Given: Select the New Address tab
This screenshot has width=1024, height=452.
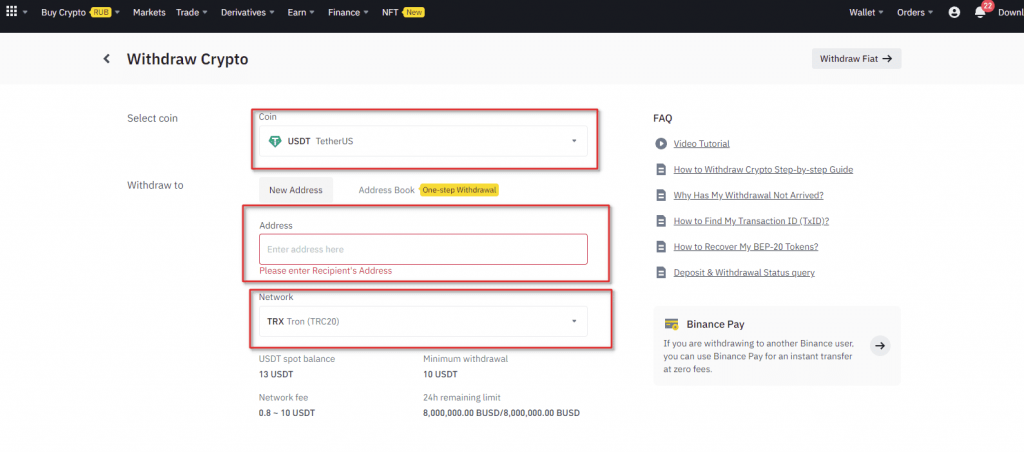Looking at the screenshot, I should (x=296, y=189).
